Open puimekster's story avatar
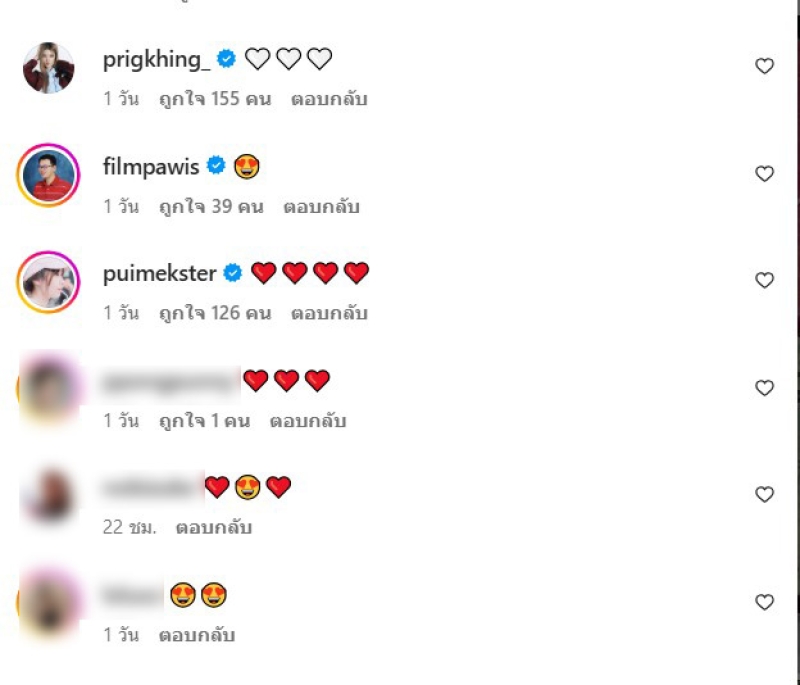 pyautogui.click(x=48, y=282)
